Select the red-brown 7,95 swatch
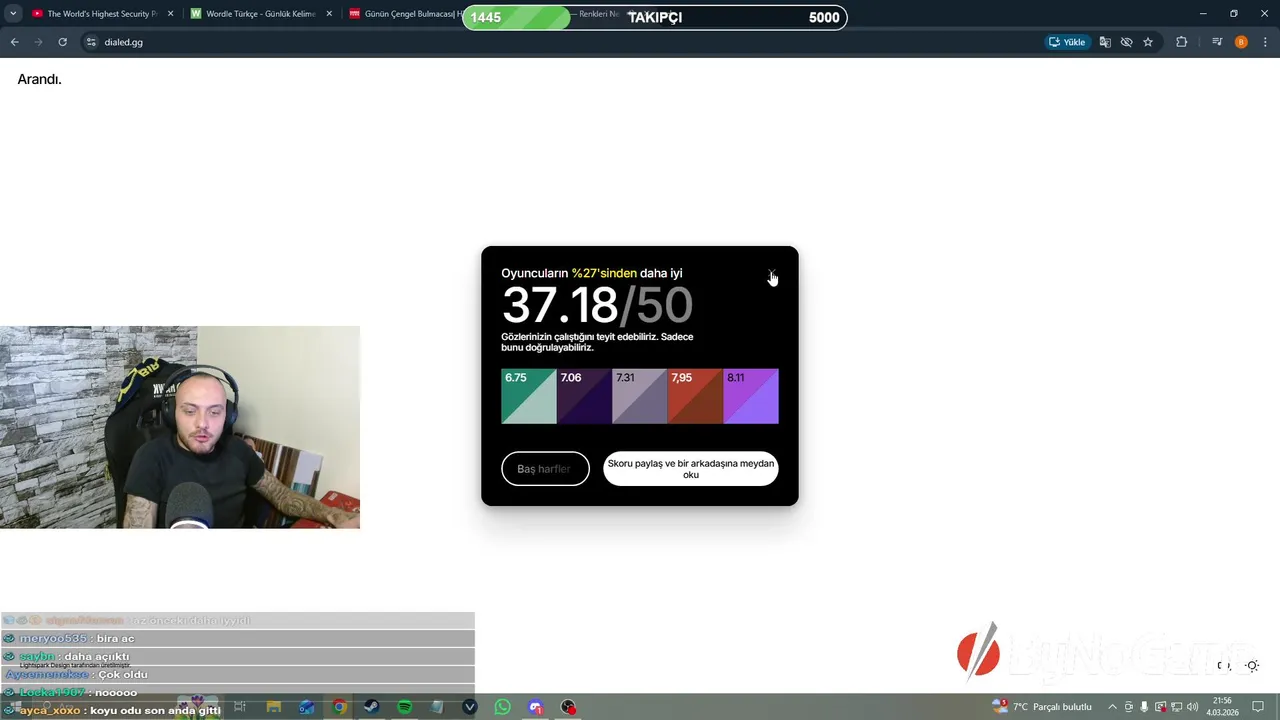The image size is (1280, 720). tap(695, 396)
